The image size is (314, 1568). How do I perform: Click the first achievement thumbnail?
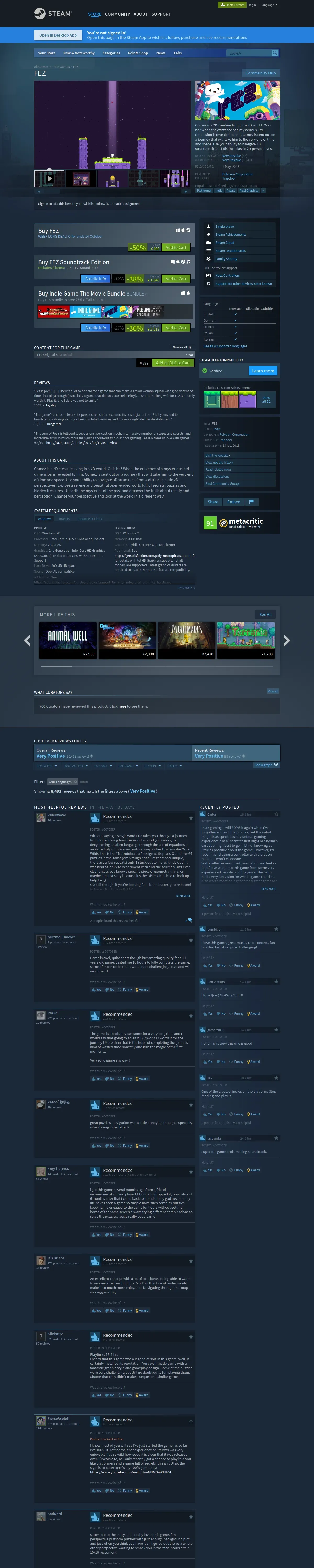pyautogui.click(x=212, y=399)
